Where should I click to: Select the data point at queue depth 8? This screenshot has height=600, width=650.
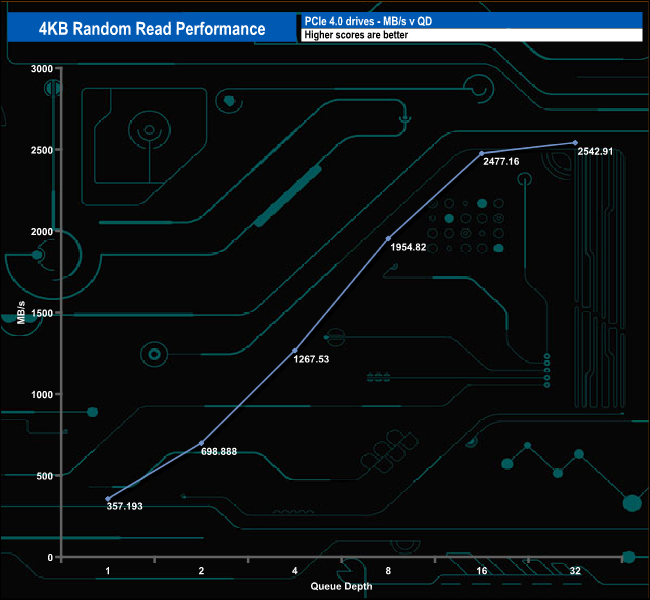pyautogui.click(x=389, y=238)
